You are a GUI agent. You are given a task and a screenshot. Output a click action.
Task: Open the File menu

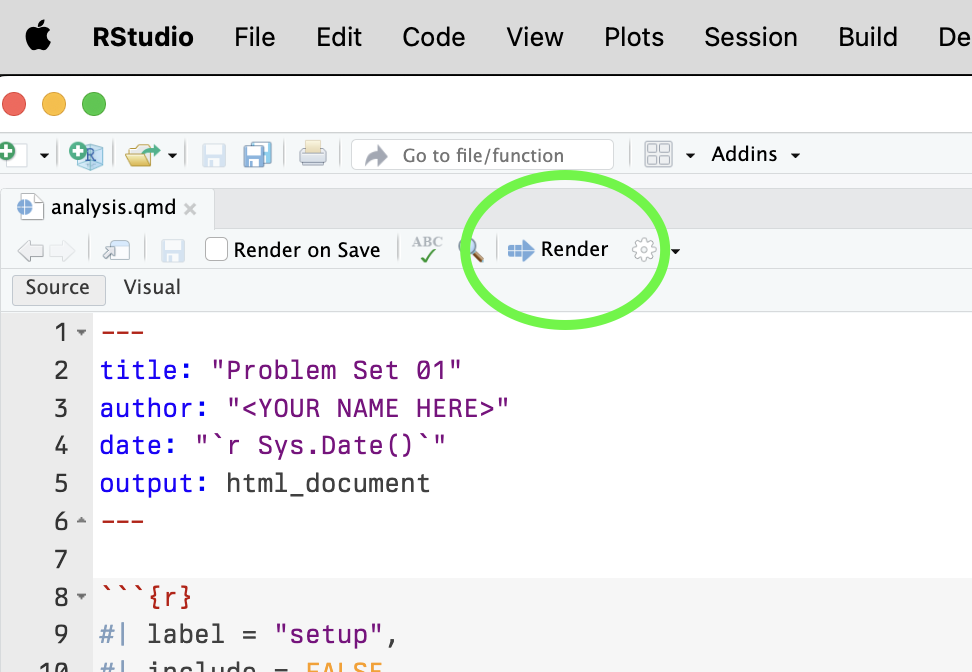tap(255, 37)
